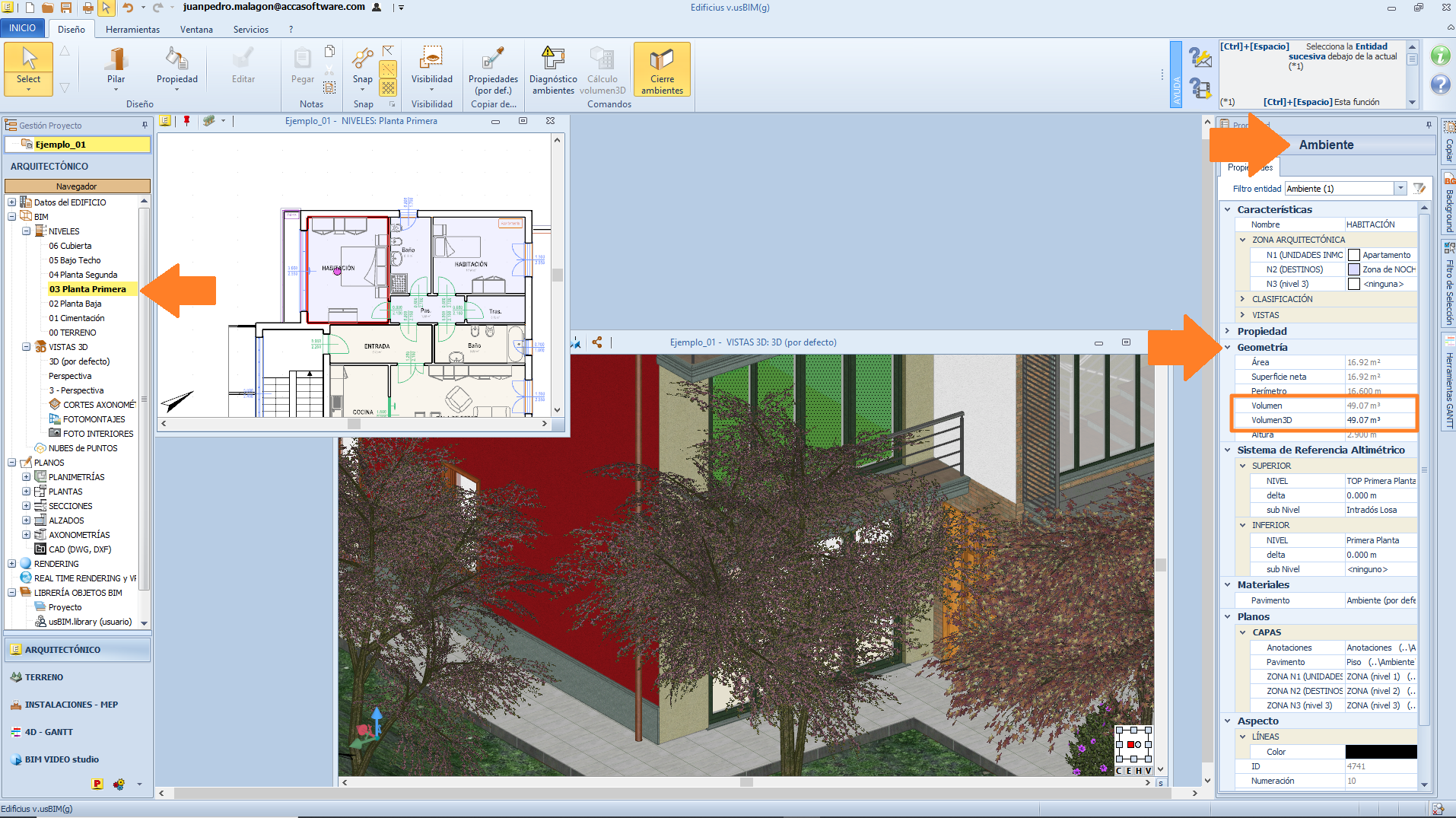Viewport: 1456px width, 818px height.
Task: Expand PLANIMETRÍAS tree node
Action: pos(26,477)
